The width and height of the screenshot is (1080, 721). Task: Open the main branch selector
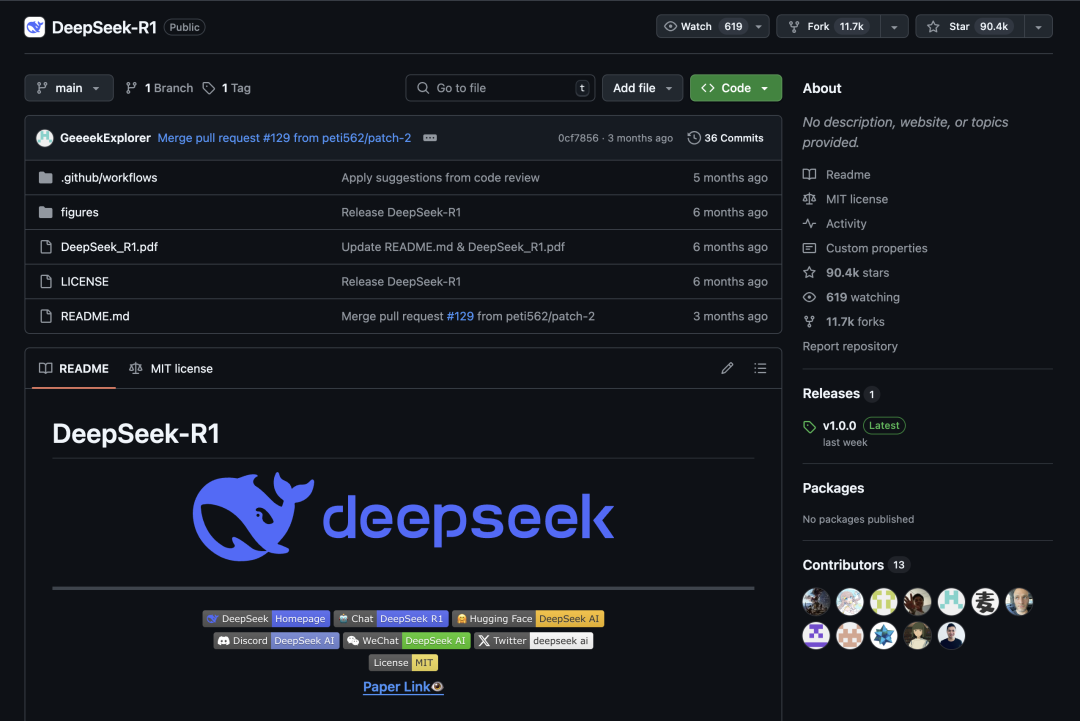(69, 87)
